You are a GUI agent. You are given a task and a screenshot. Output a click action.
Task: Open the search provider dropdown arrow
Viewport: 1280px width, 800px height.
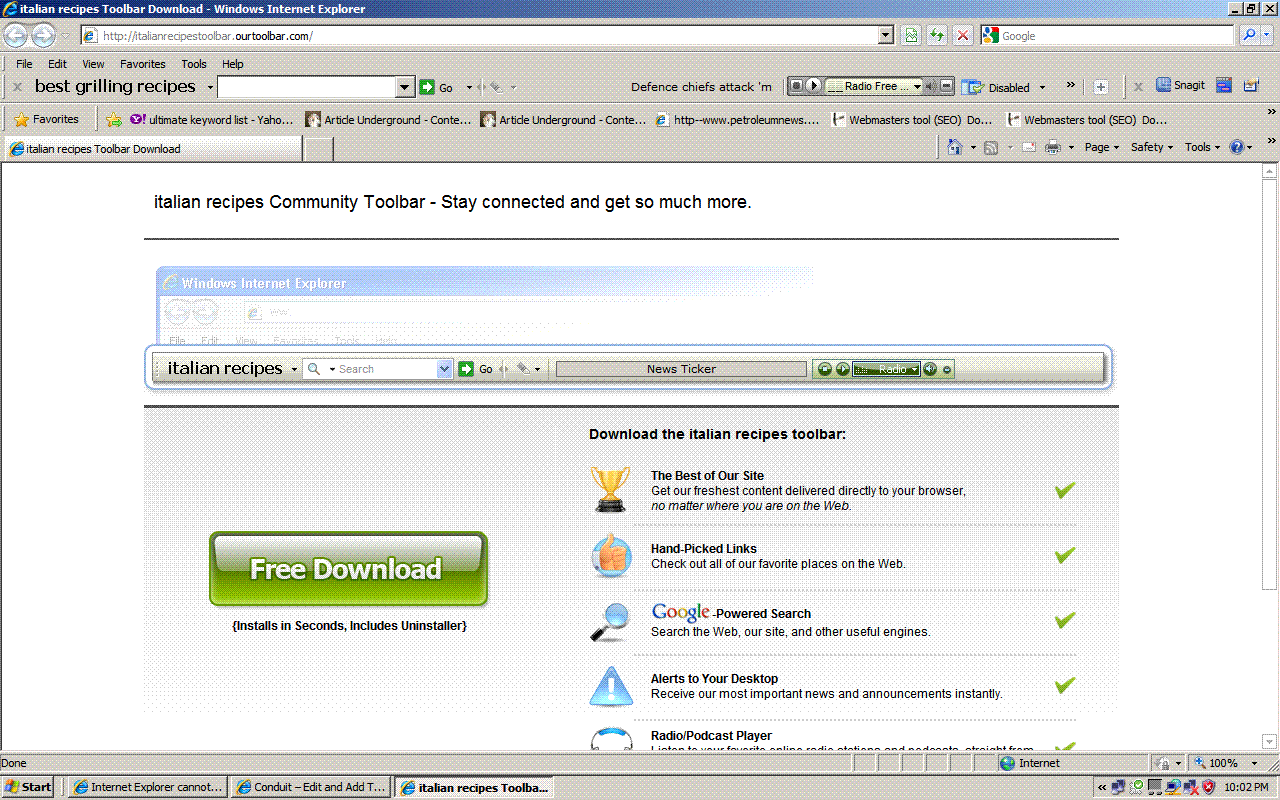tap(1269, 36)
